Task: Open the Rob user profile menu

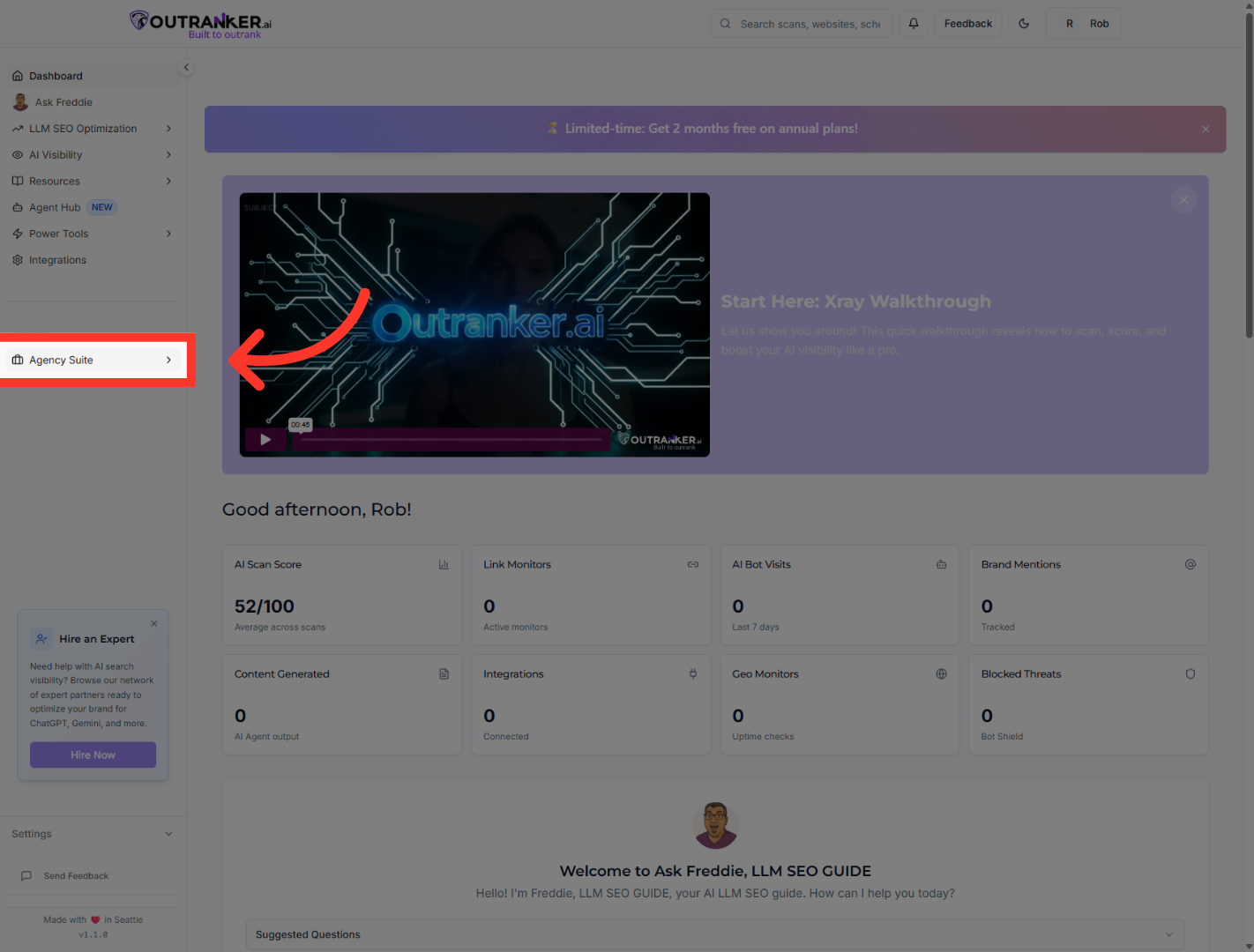Action: [x=1084, y=24]
